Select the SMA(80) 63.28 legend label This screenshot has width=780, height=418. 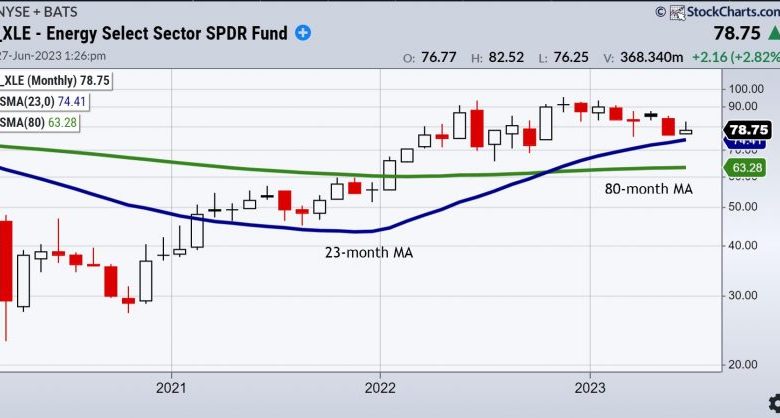pyautogui.click(x=39, y=122)
